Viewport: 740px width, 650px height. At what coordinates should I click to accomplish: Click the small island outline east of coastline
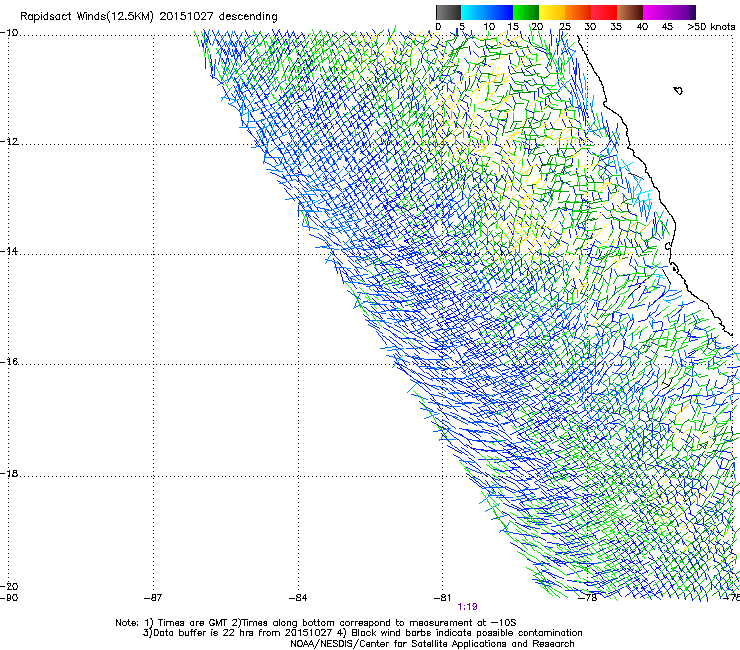(678, 91)
